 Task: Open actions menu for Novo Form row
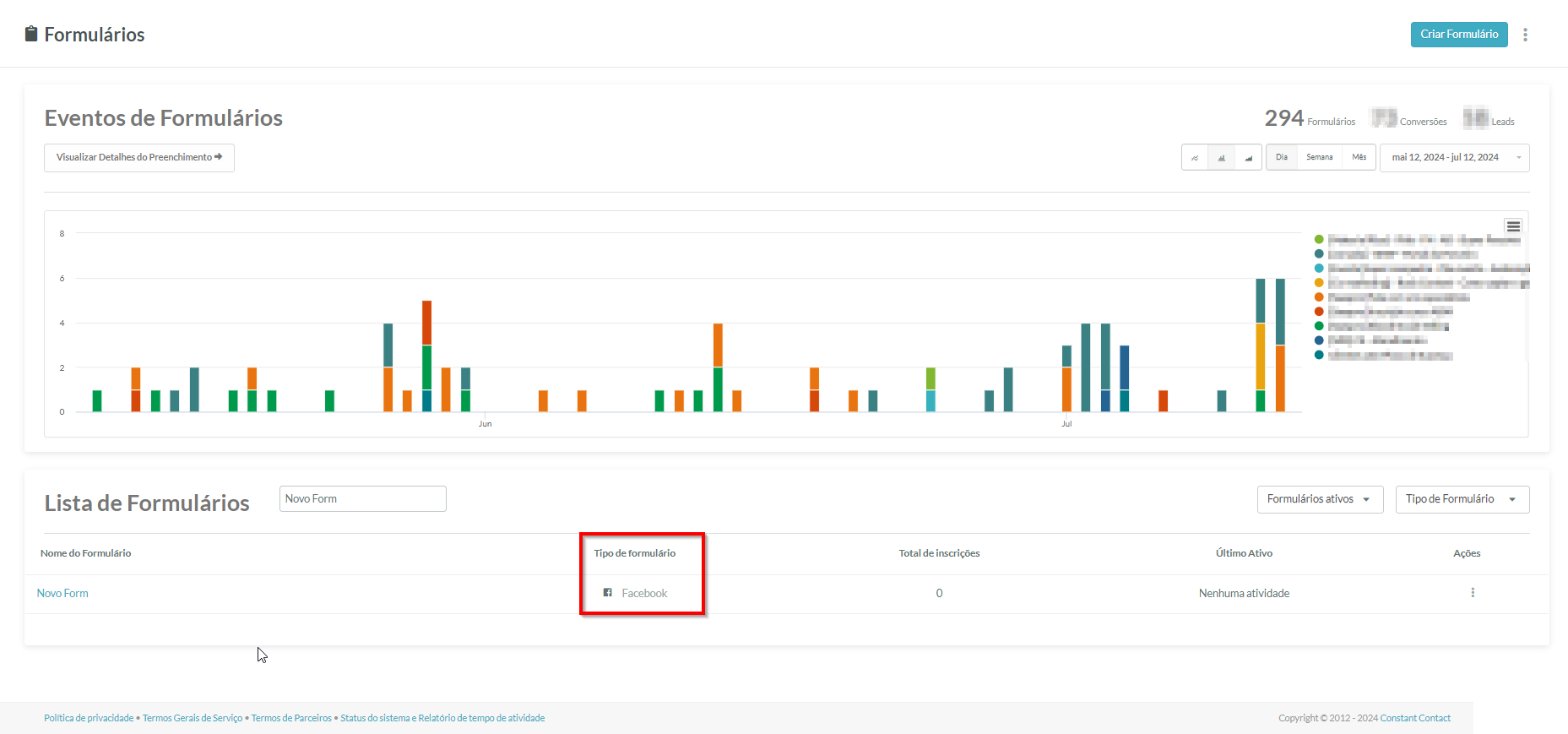tap(1473, 593)
